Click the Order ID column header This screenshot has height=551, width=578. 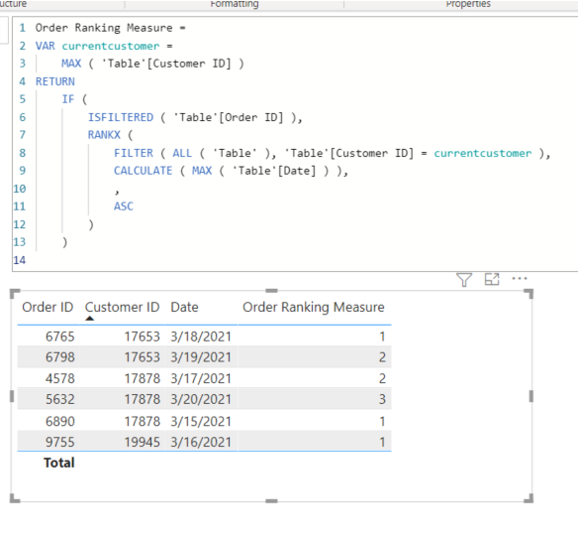point(48,307)
